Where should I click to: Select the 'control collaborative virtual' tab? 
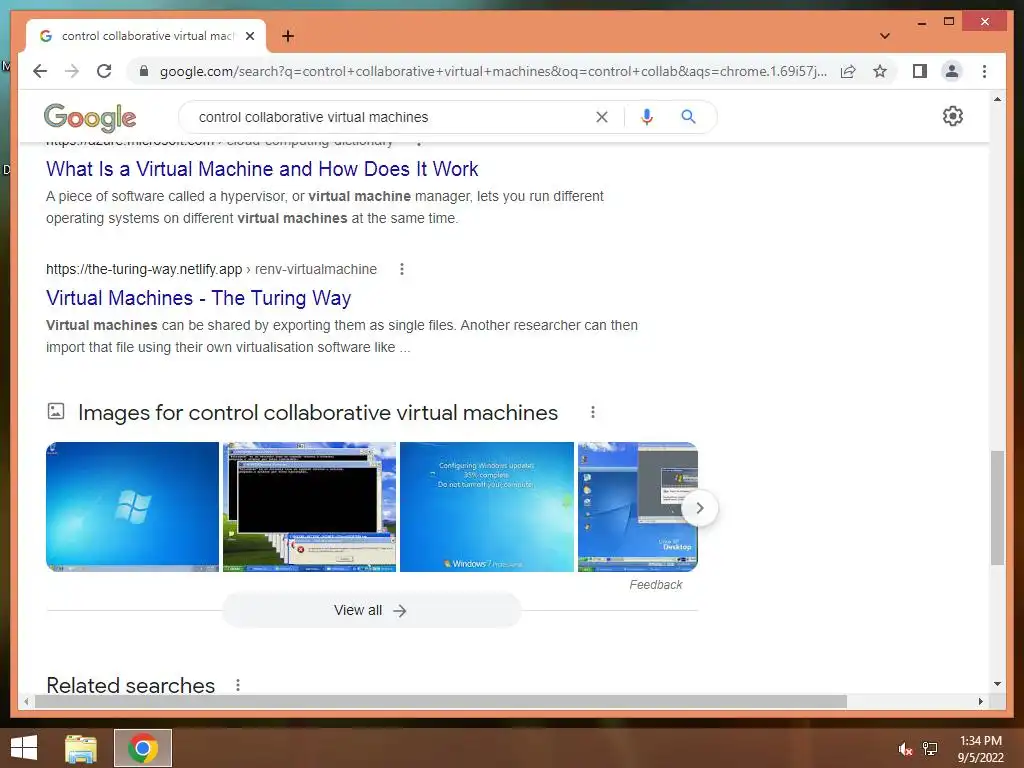point(146,36)
